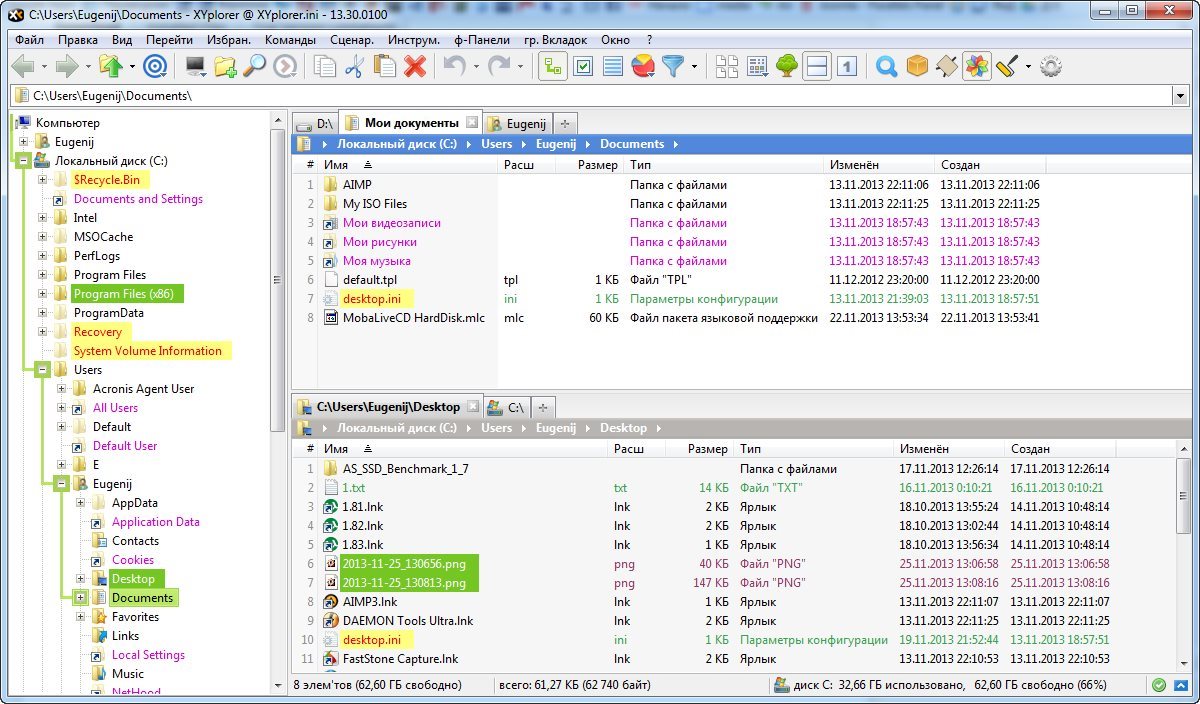The width and height of the screenshot is (1200, 704).
Task: Open the drives monitor icon in toolbar
Action: click(195, 67)
